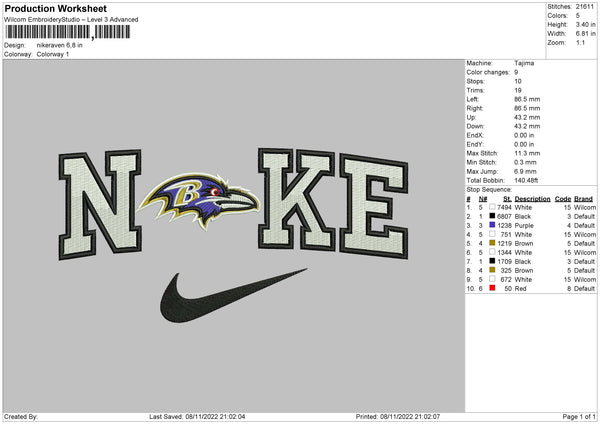Image resolution: width=600 pixels, height=424 pixels.
Task: Click stitch count 6807 in row 2
Action: (x=504, y=217)
